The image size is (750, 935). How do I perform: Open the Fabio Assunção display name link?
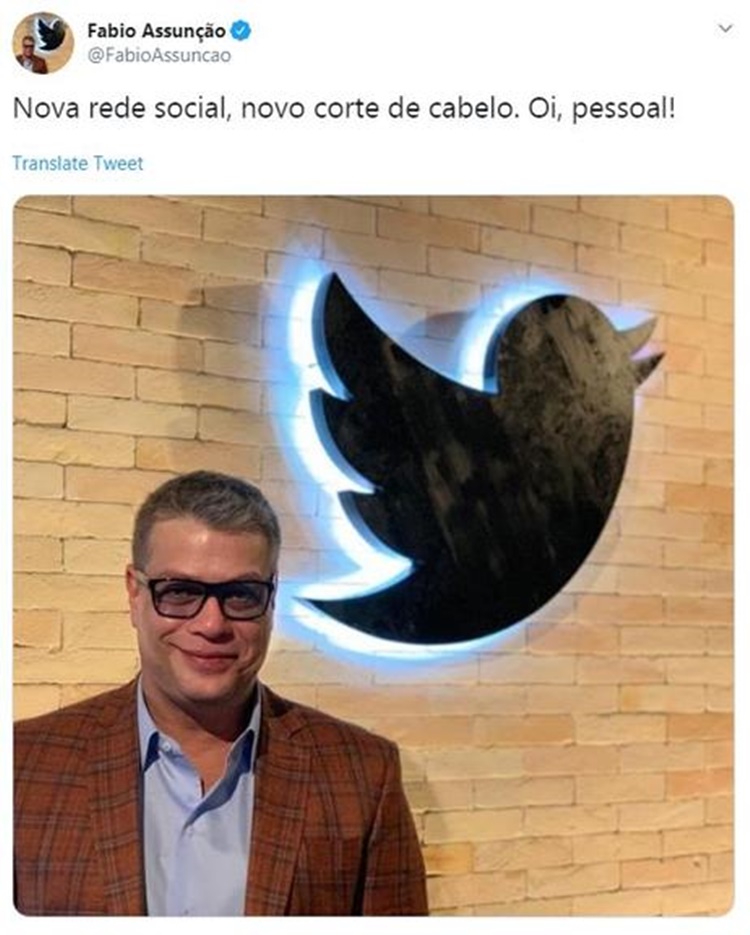pyautogui.click(x=156, y=31)
